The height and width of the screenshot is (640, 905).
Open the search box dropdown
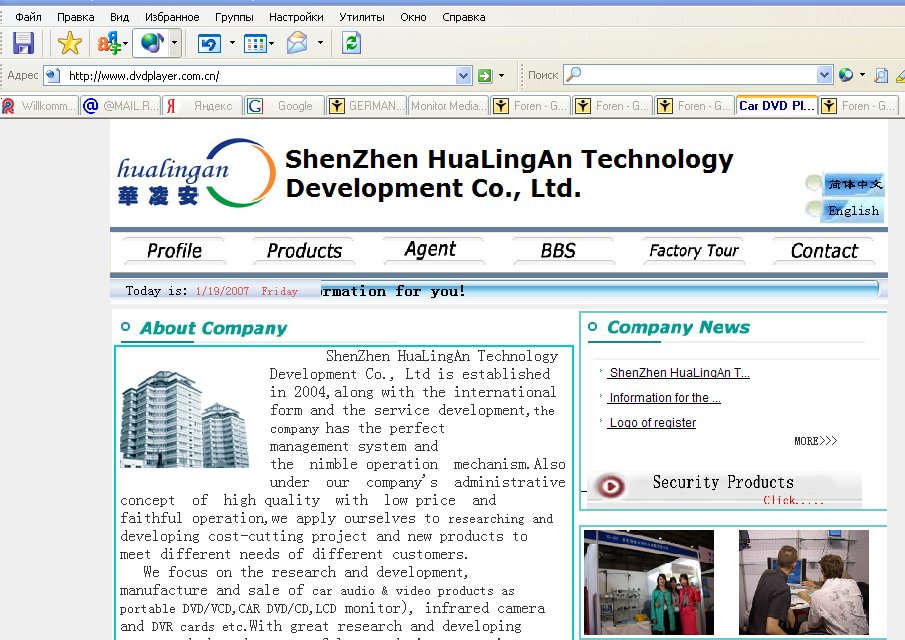click(825, 75)
